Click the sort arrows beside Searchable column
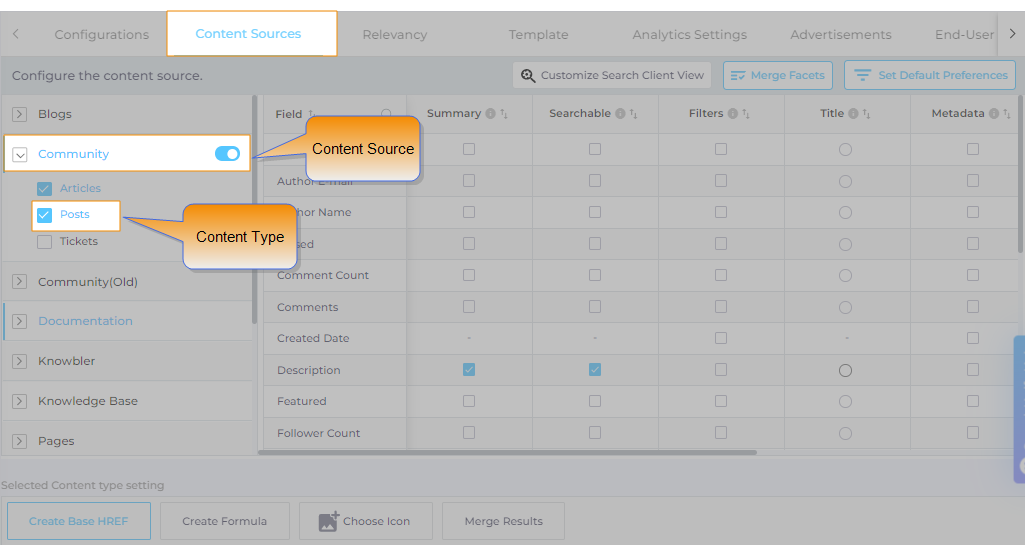 pos(634,114)
